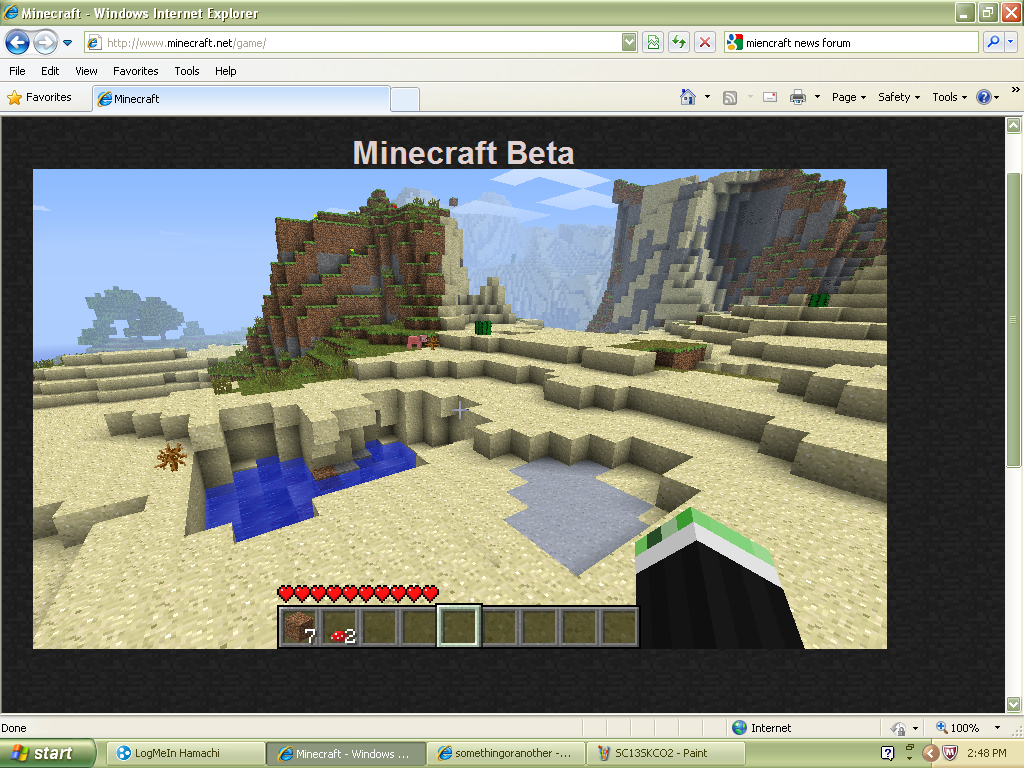Click the Compatibility View icon

(653, 43)
